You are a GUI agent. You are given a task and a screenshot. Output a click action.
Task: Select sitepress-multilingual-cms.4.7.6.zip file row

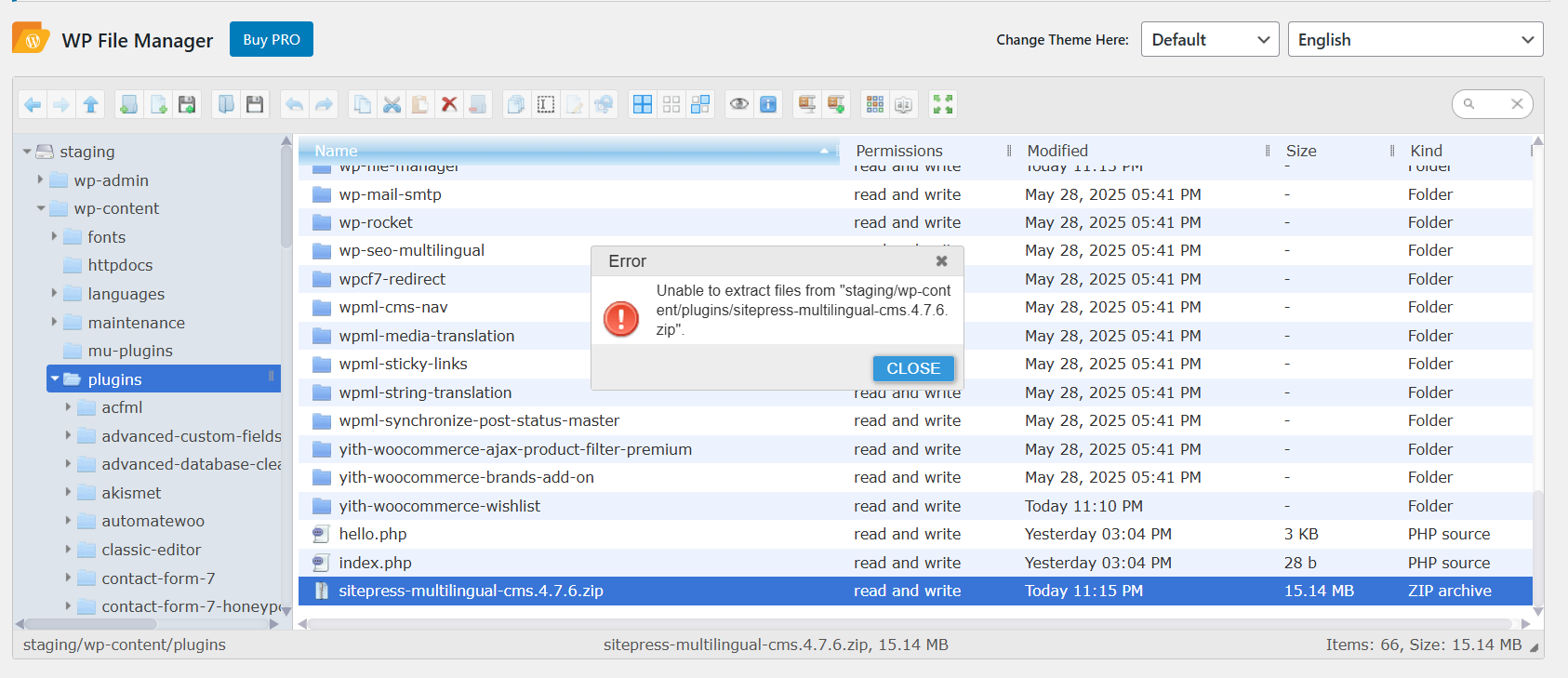915,591
